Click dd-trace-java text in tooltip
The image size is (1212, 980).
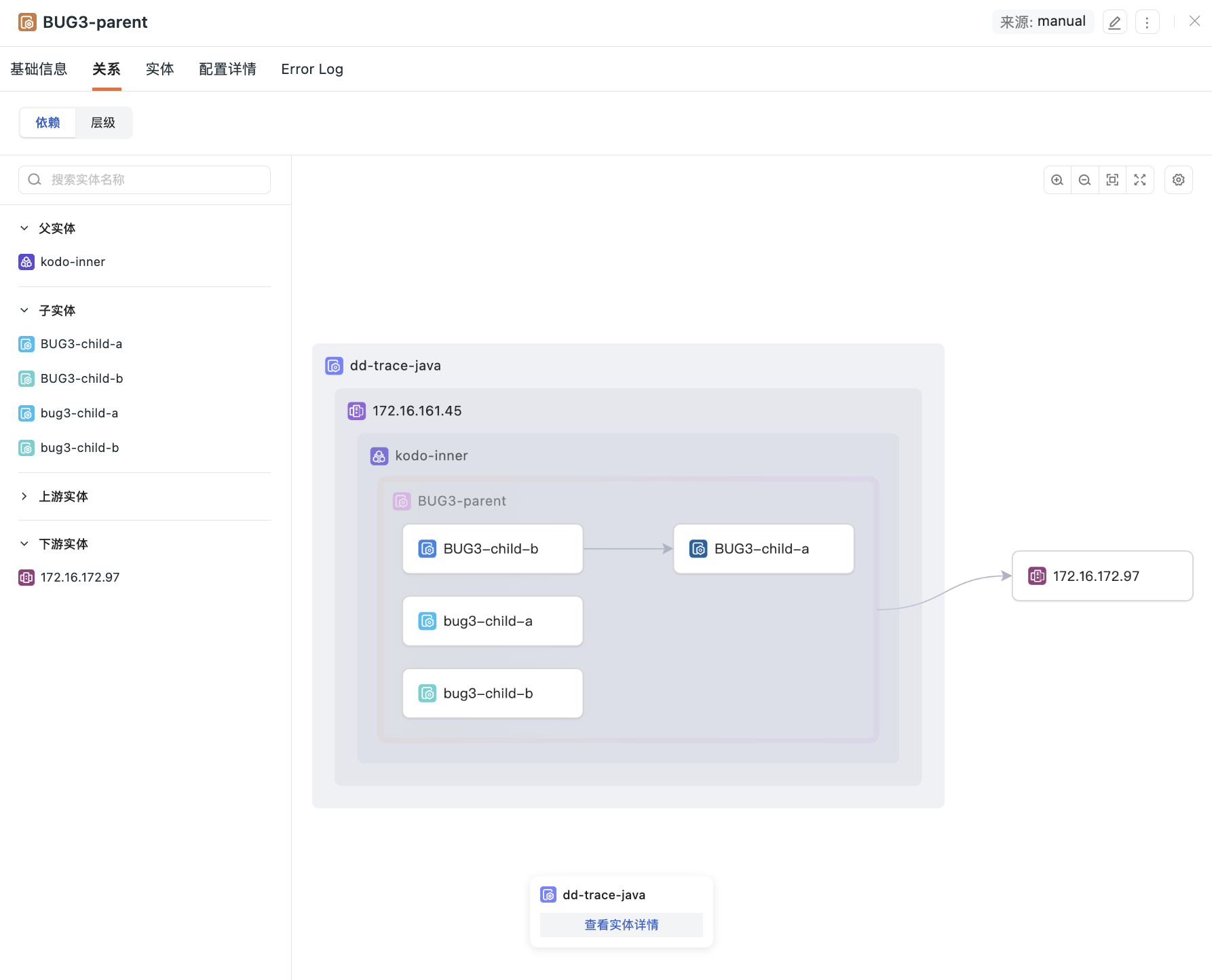pyautogui.click(x=604, y=894)
